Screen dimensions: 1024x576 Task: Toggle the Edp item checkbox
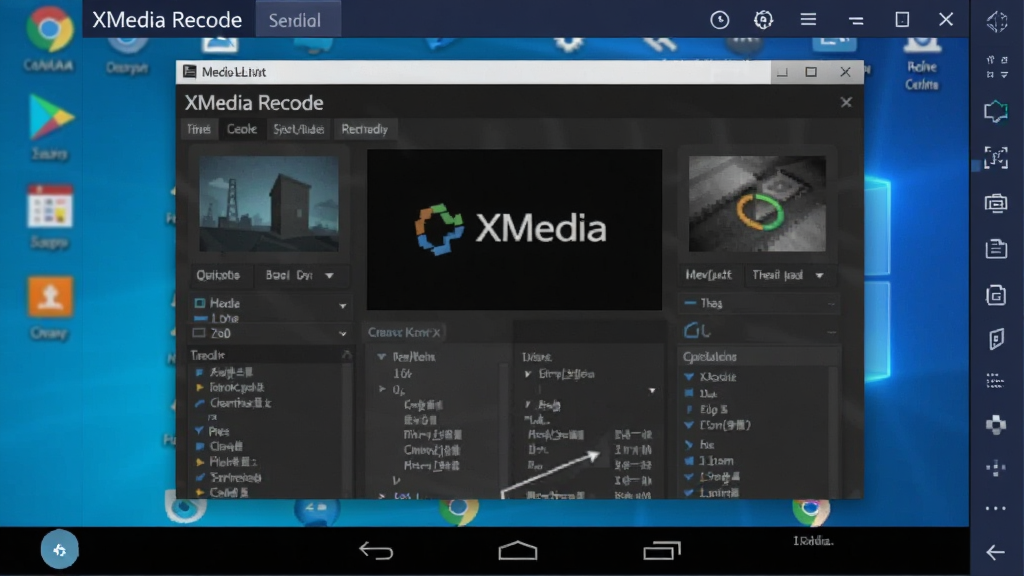click(689, 409)
